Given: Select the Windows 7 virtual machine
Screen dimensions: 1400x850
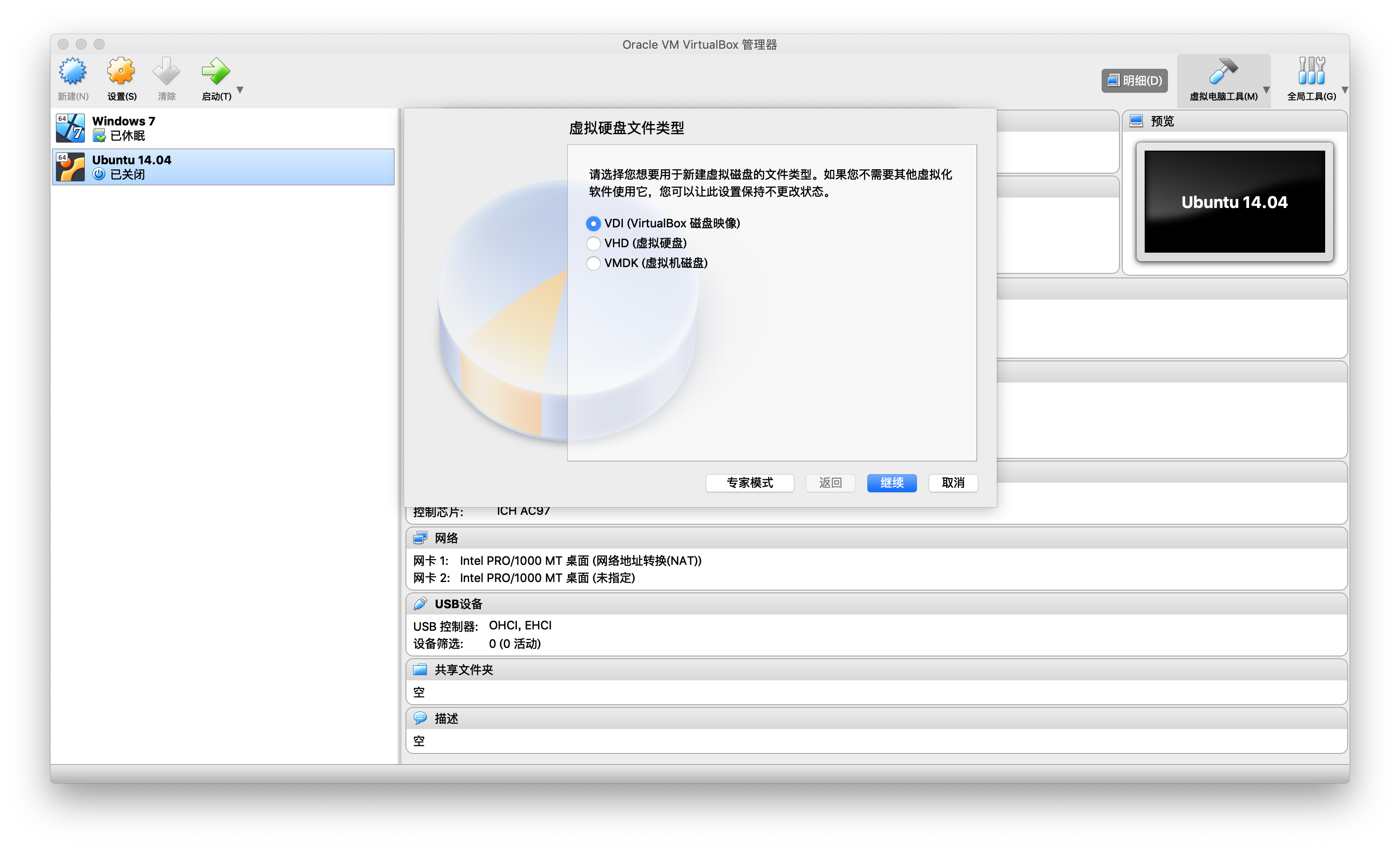Looking at the screenshot, I should 223,128.
